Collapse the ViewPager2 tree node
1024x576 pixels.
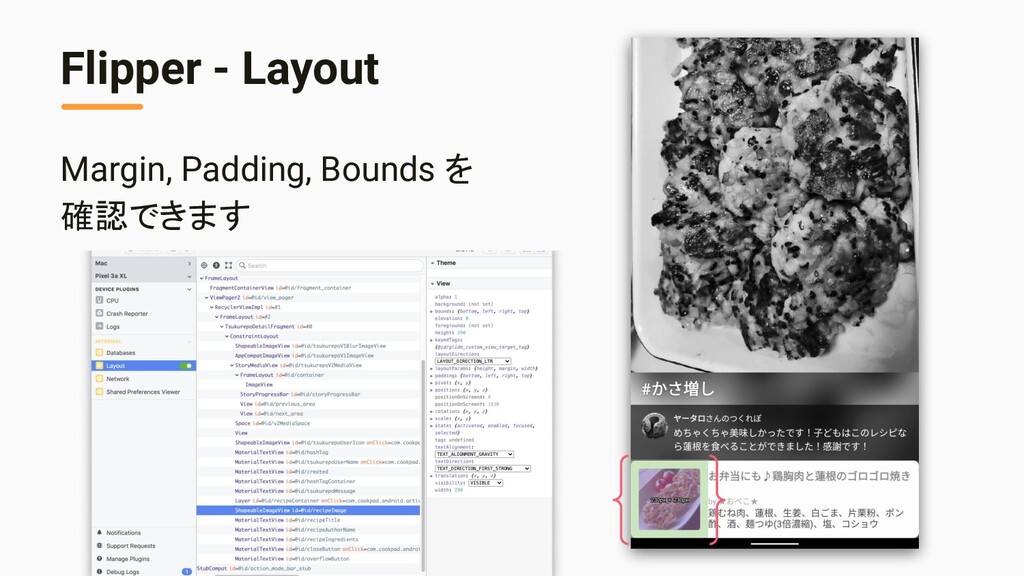click(206, 297)
